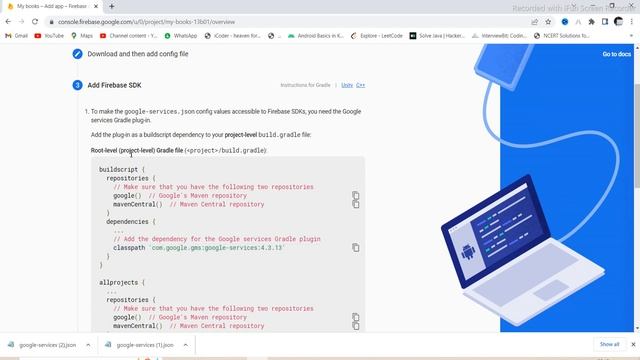Open the Maps bookmark

point(82,36)
